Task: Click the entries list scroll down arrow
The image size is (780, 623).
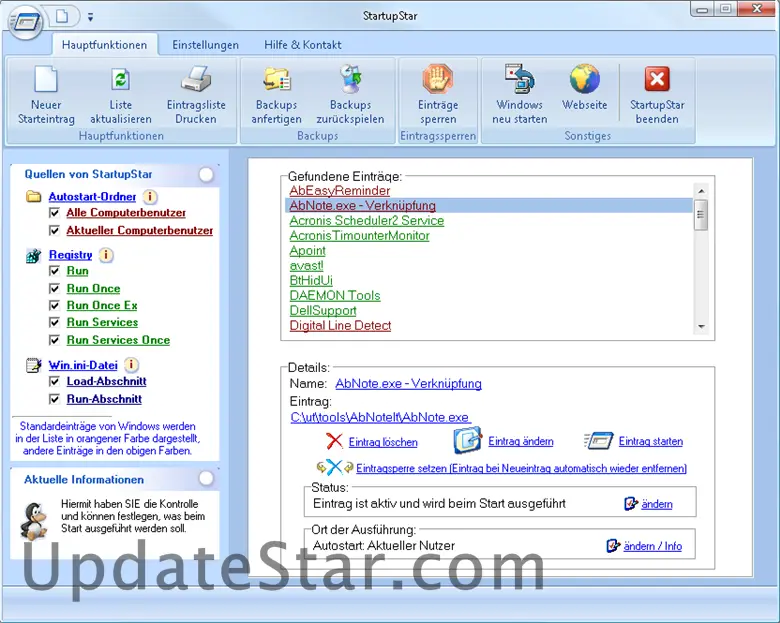Action: [701, 326]
